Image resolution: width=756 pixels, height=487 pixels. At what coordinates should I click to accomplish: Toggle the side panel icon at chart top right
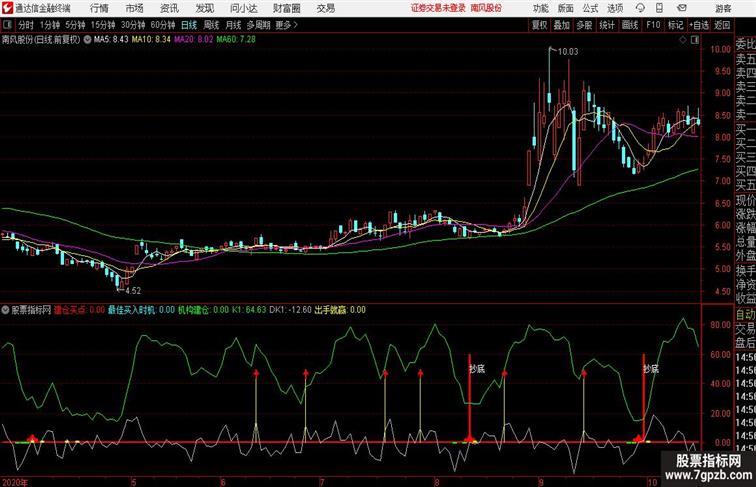pyautogui.click(x=695, y=40)
